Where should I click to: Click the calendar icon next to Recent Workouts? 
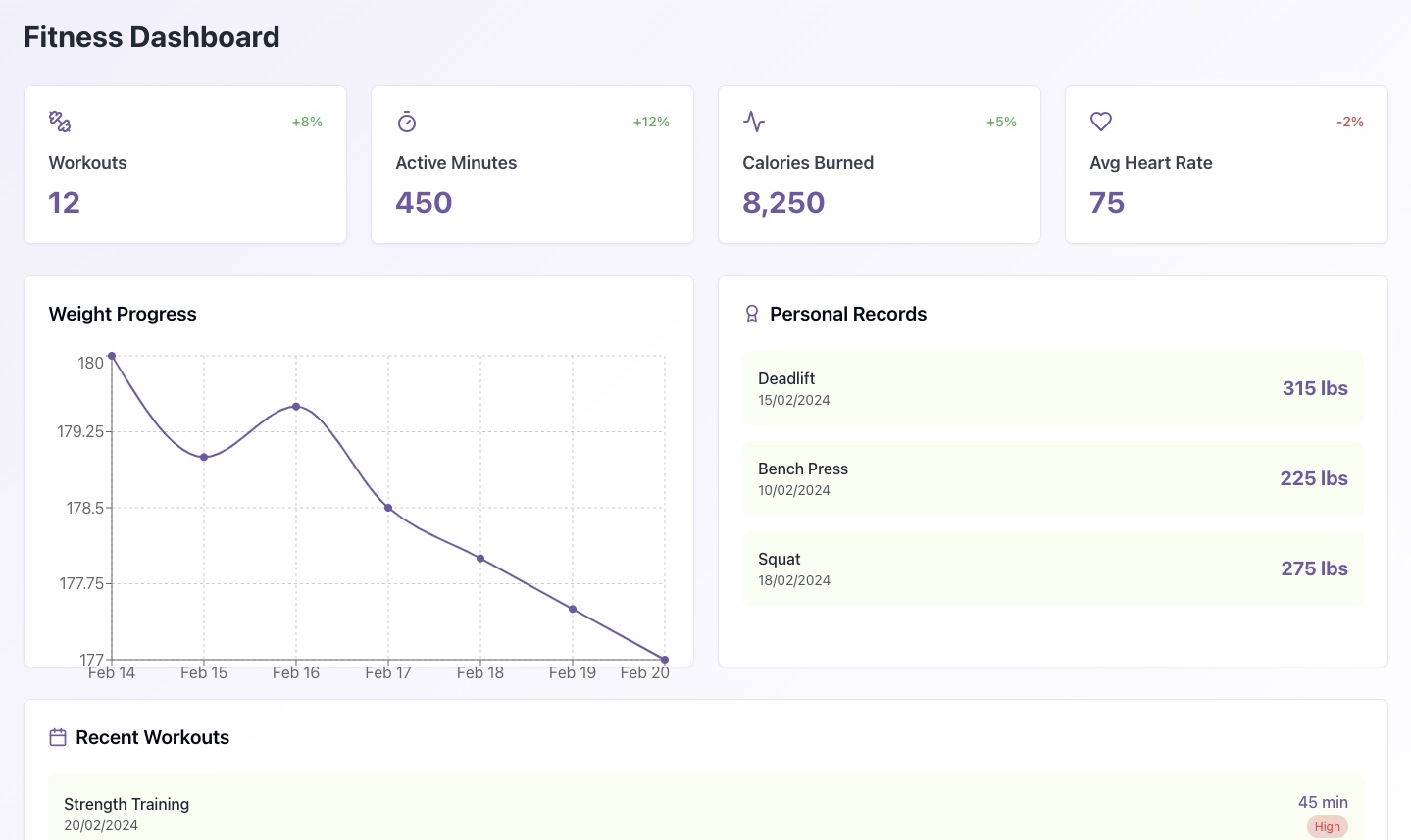pyautogui.click(x=58, y=736)
